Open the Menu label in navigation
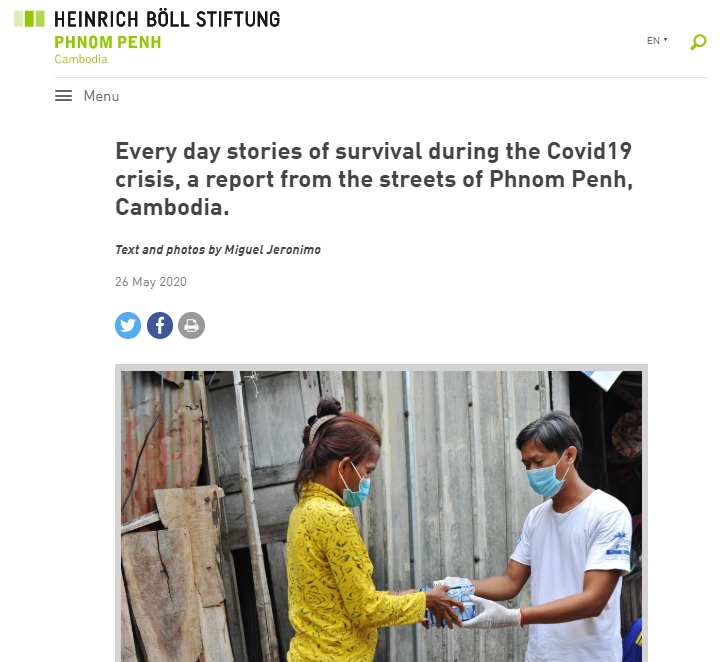 (x=101, y=96)
